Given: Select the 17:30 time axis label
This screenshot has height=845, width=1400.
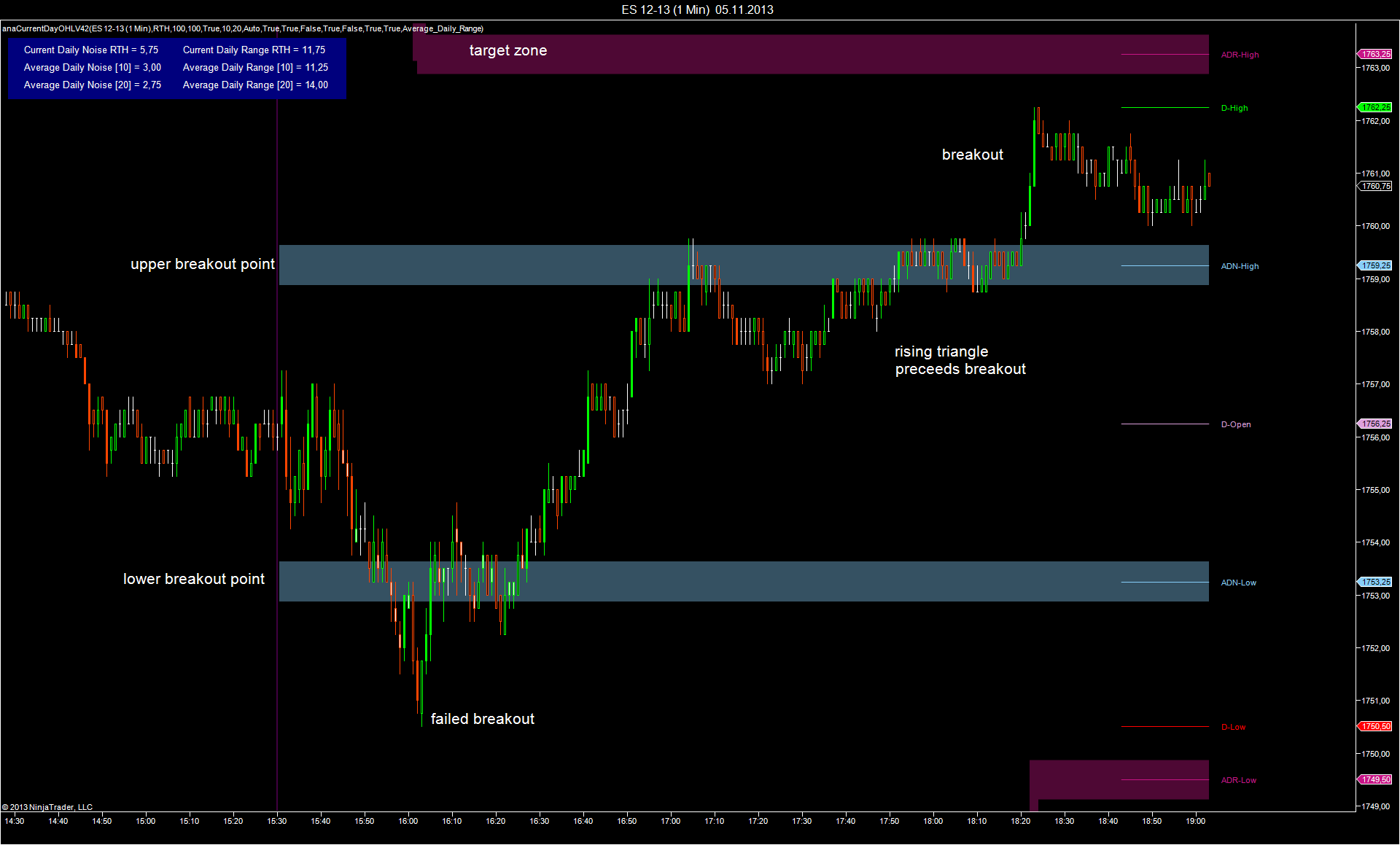Looking at the screenshot, I should tap(802, 821).
